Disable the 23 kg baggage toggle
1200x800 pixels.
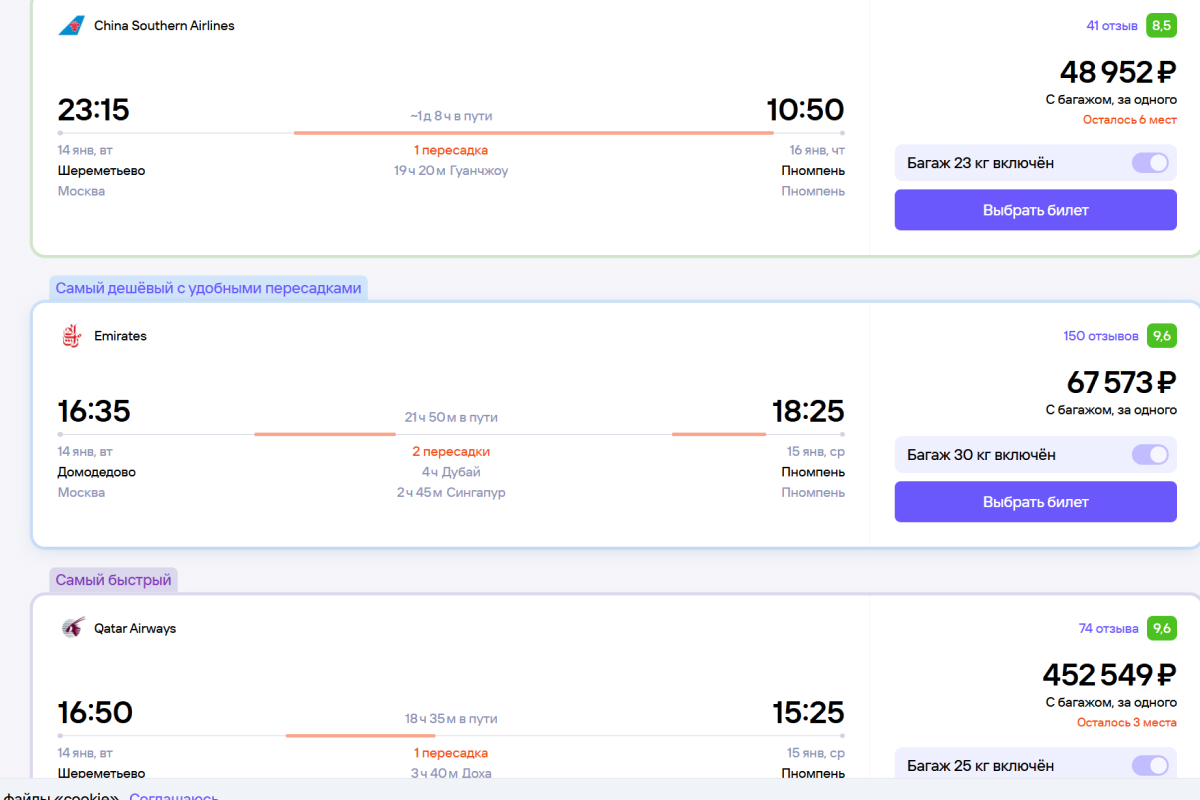pos(1150,163)
